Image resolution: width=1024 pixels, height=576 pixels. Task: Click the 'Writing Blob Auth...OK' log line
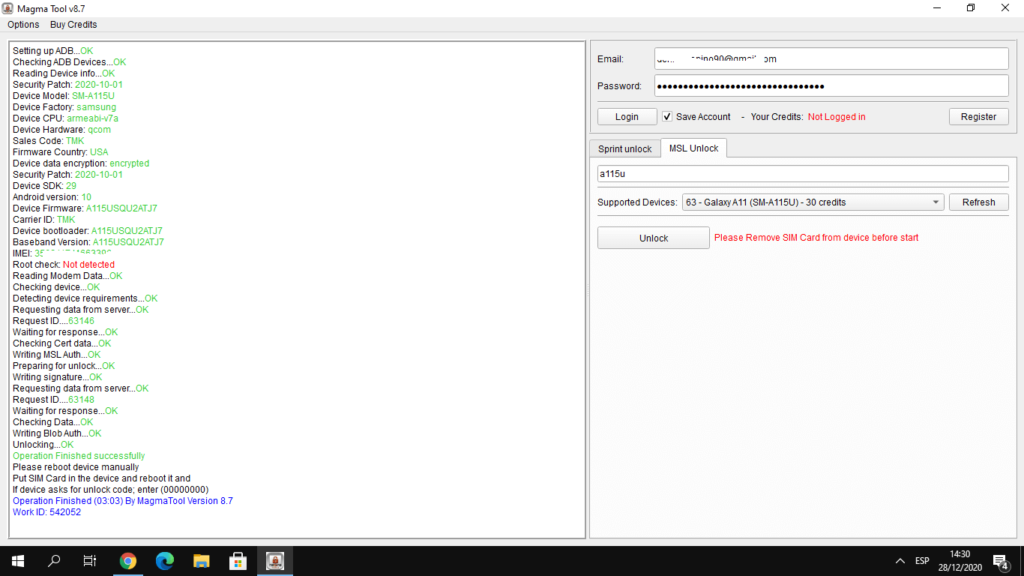click(57, 434)
